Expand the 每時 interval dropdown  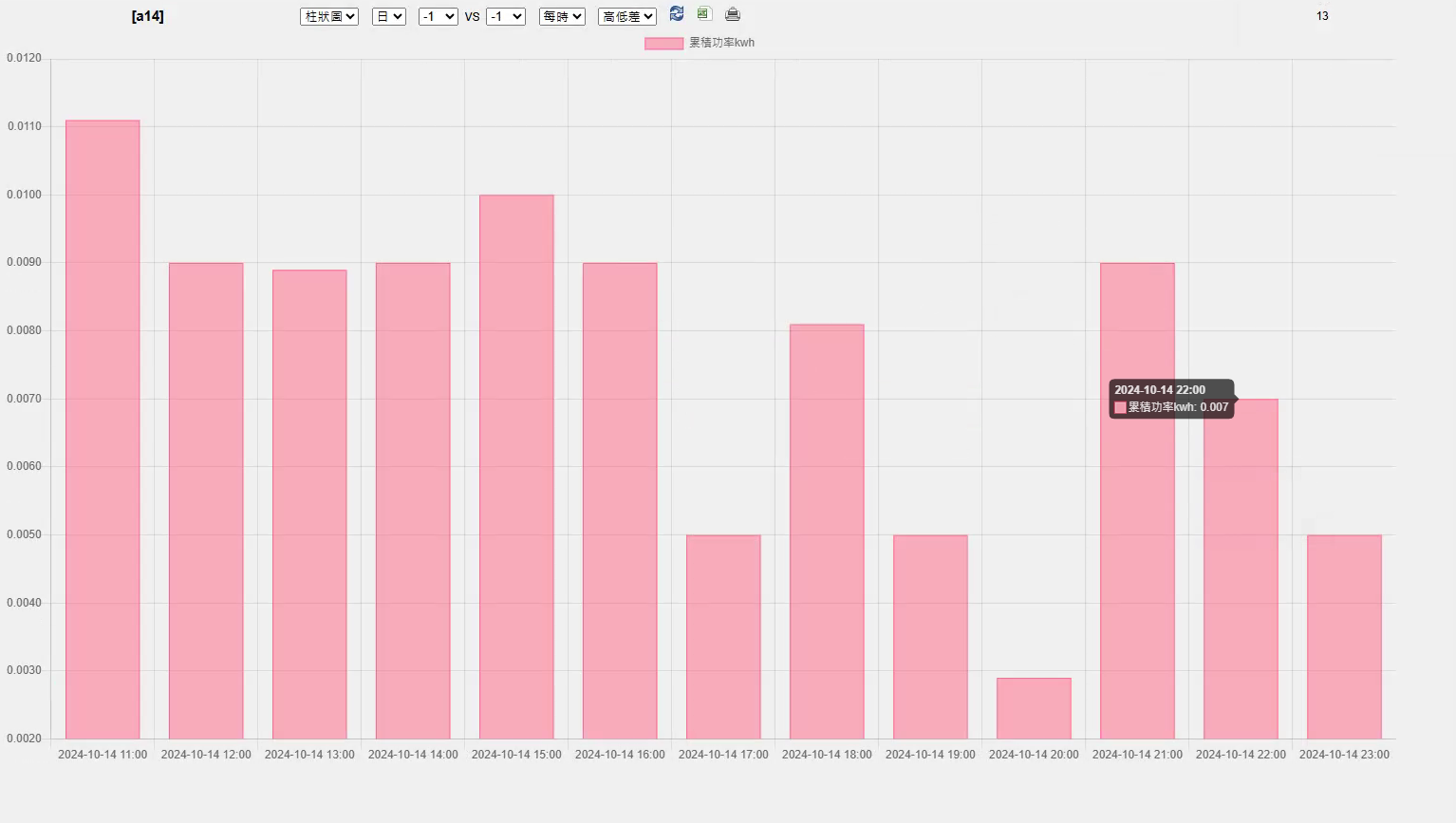click(x=562, y=17)
